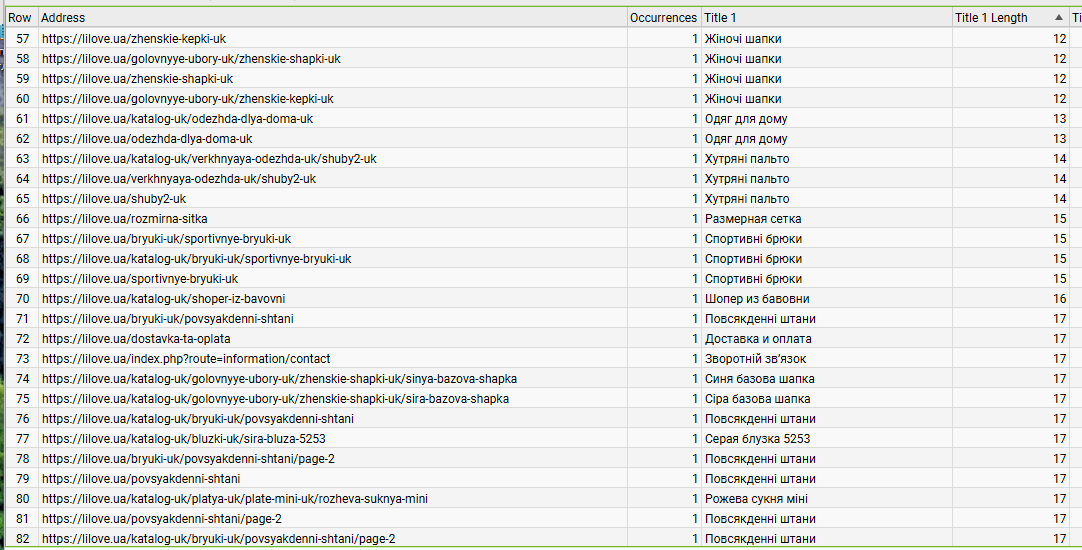This screenshot has height=550, width=1082.
Task: Select row 70 shoper-iz-bavovni address
Action: coord(164,299)
